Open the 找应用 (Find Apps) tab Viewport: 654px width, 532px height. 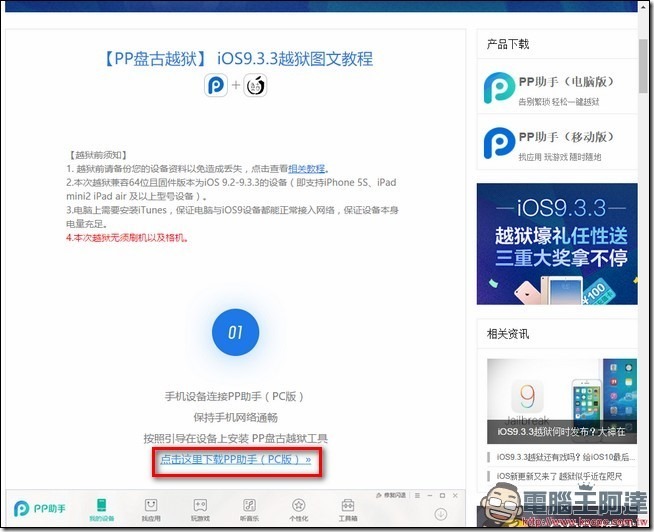click(151, 510)
